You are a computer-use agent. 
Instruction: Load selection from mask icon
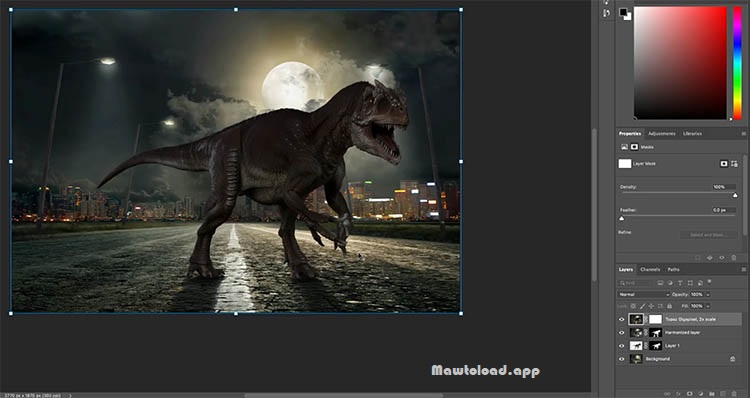[698, 258]
